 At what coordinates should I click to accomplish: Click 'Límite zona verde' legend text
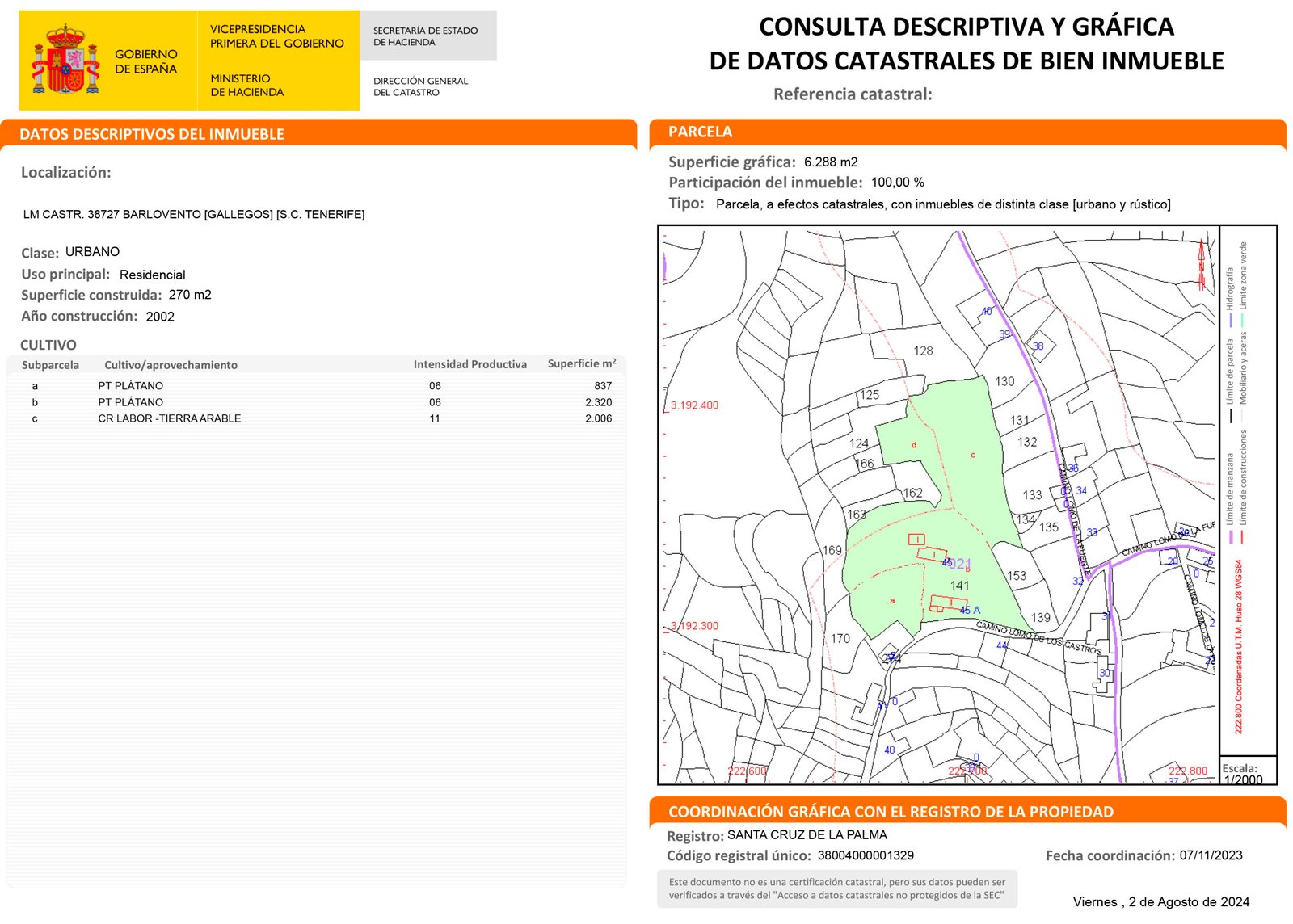[x=1244, y=275]
